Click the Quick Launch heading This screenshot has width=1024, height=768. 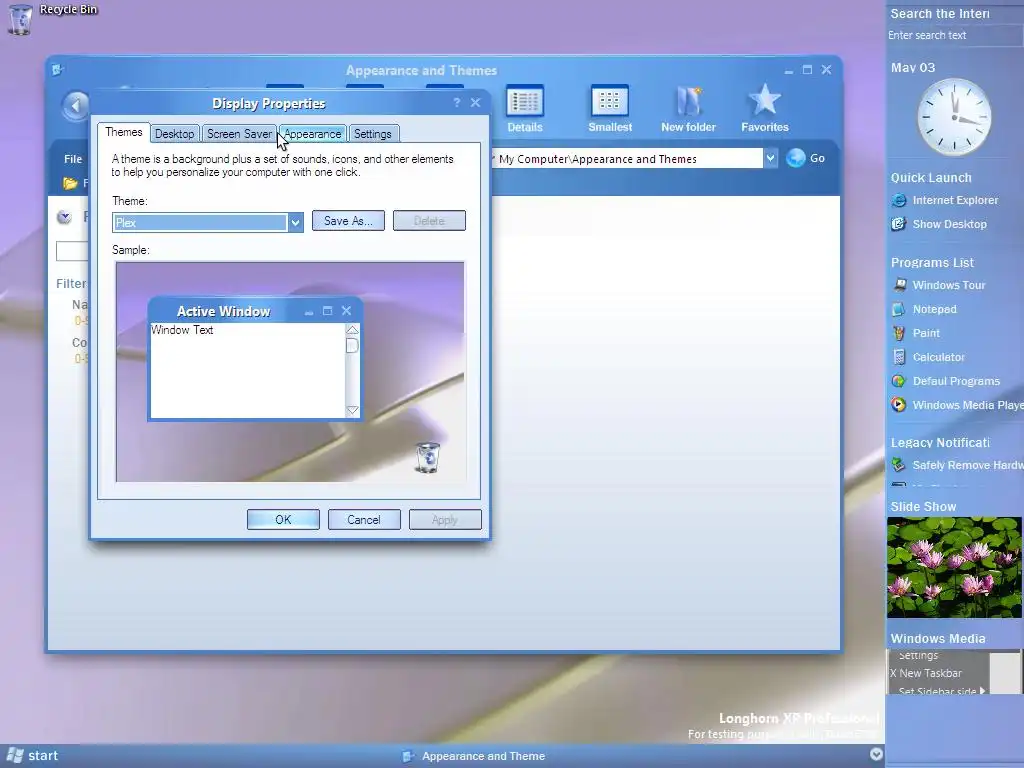[x=931, y=178]
